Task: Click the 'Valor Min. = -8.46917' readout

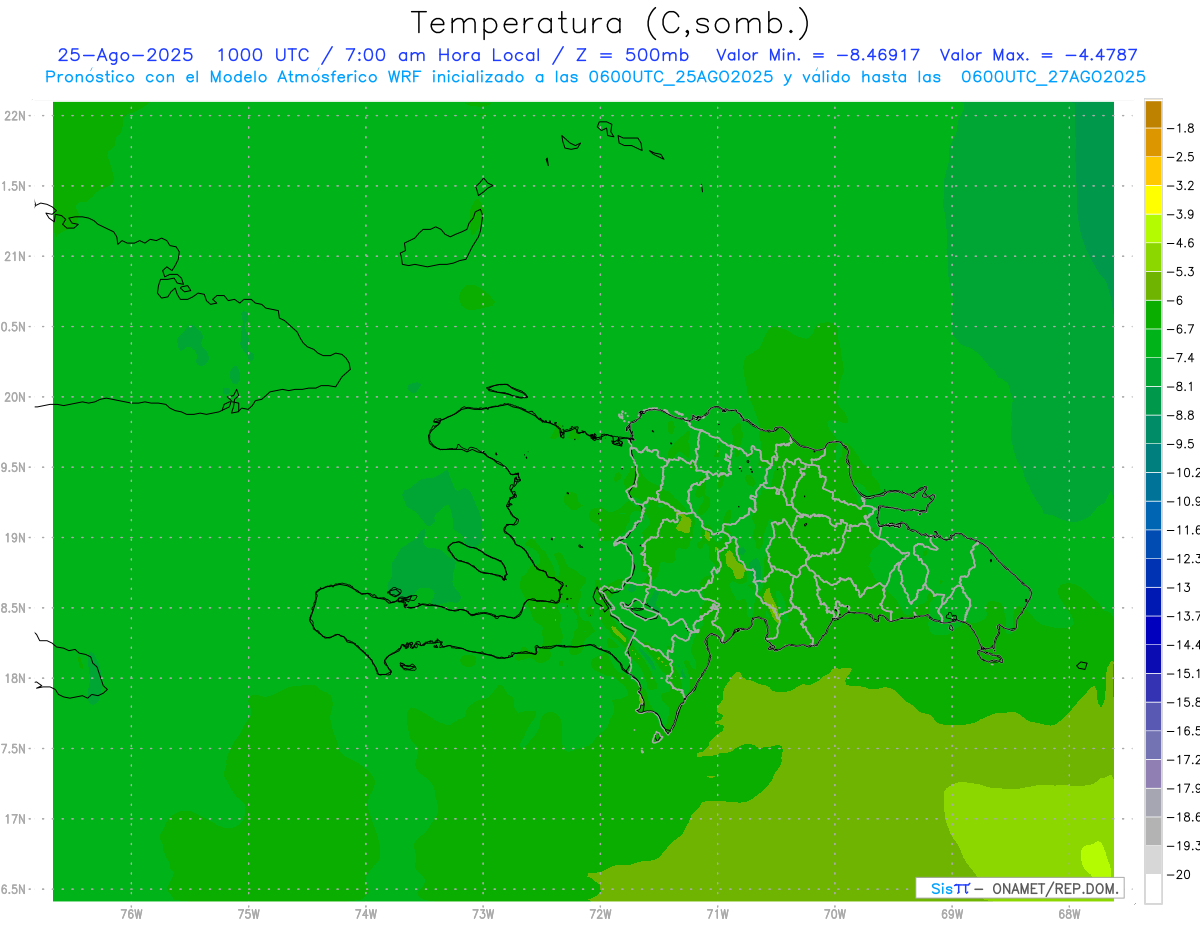Action: (x=818, y=56)
